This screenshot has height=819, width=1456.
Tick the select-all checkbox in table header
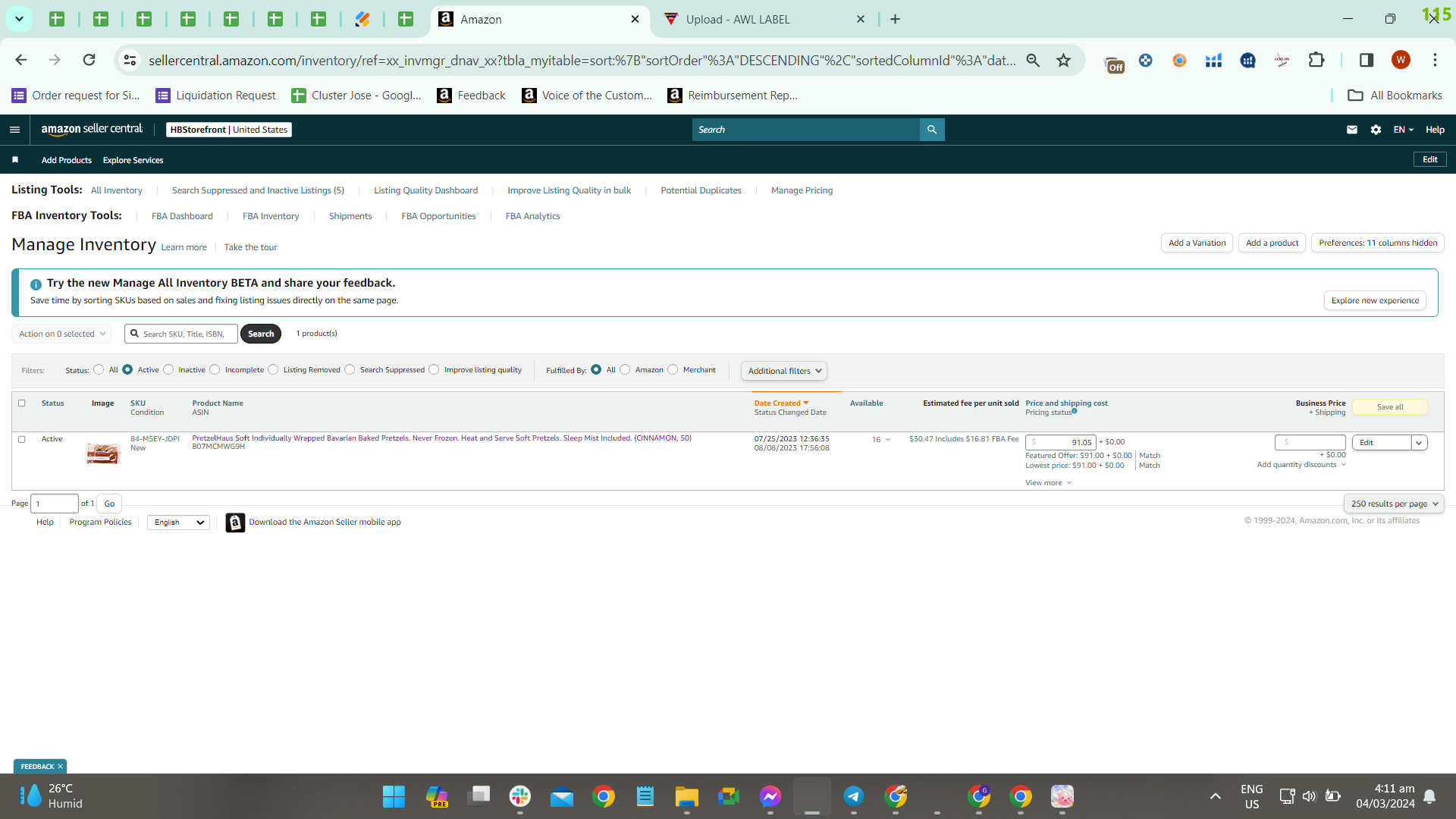coord(21,403)
